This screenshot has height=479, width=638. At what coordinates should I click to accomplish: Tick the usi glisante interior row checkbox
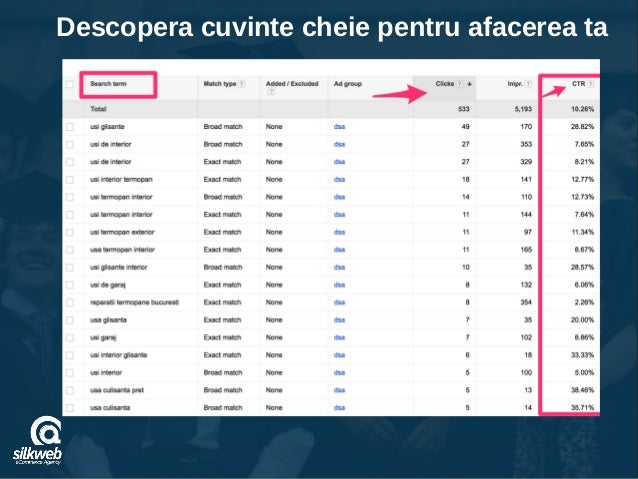tap(70, 267)
